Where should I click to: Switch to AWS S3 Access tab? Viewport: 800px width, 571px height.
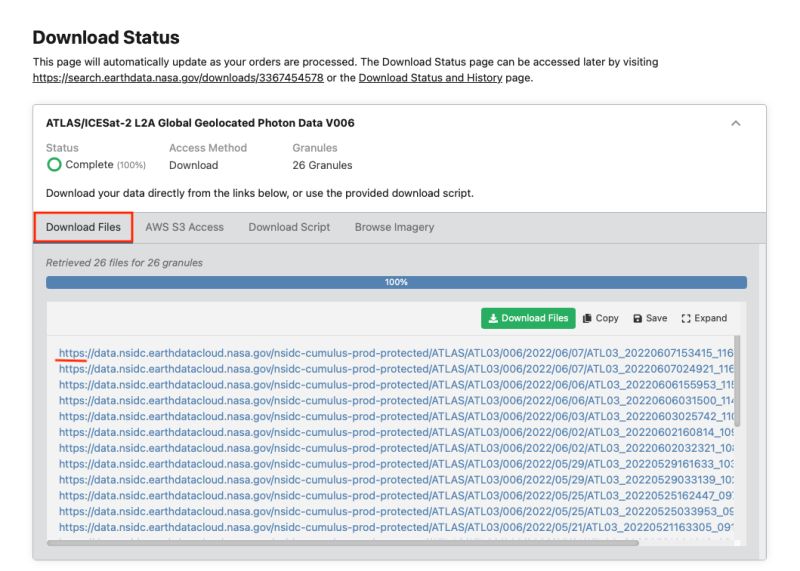coord(184,227)
